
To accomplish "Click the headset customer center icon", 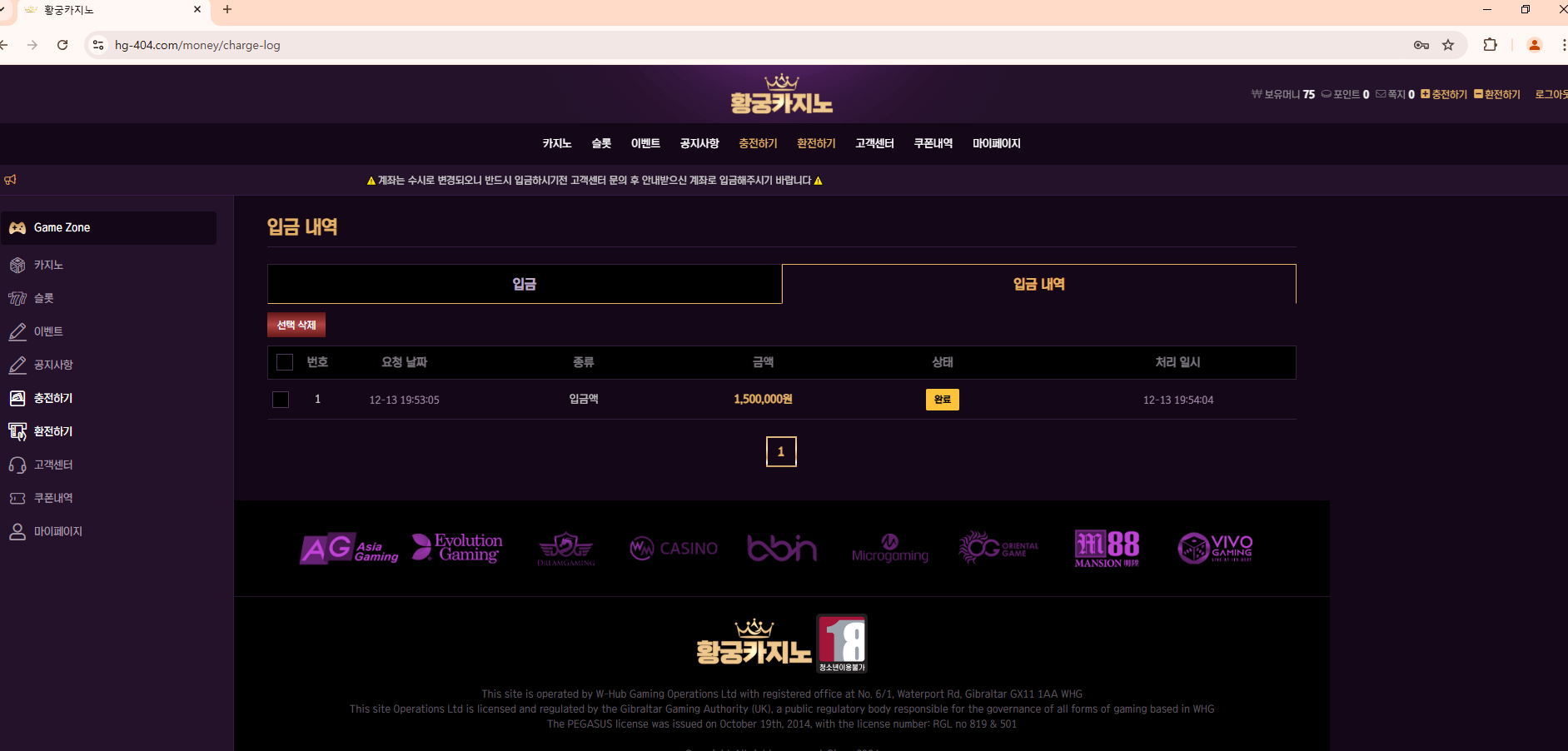I will (17, 465).
